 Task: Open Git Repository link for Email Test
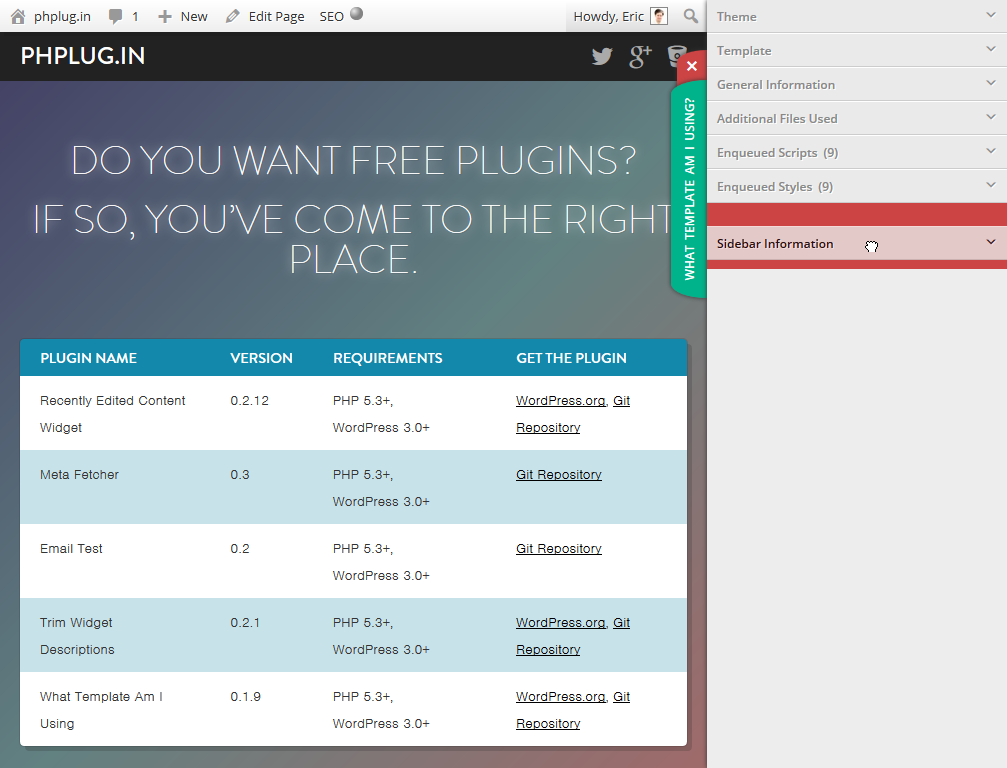[x=559, y=548]
